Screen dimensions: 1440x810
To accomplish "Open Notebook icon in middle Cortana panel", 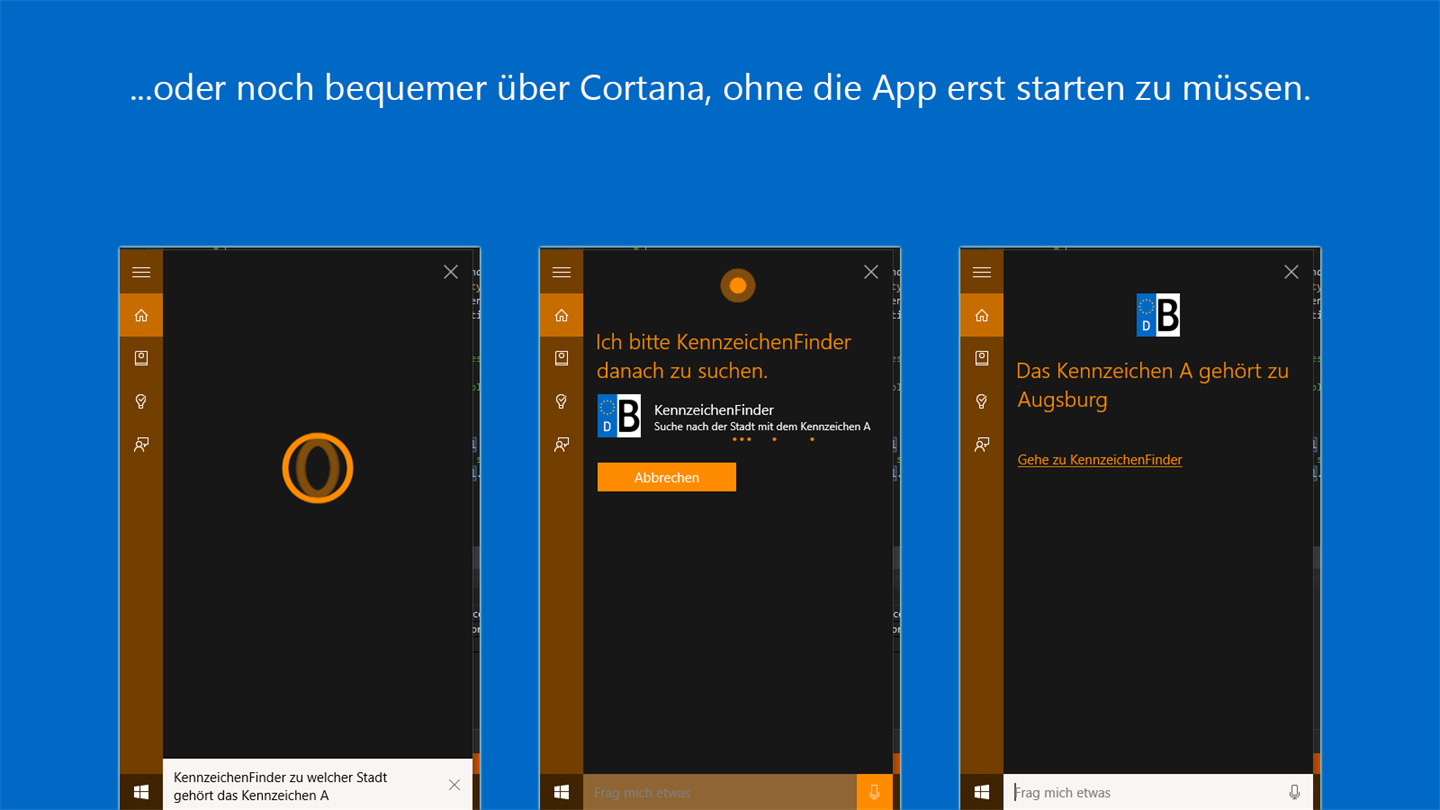I will point(561,358).
